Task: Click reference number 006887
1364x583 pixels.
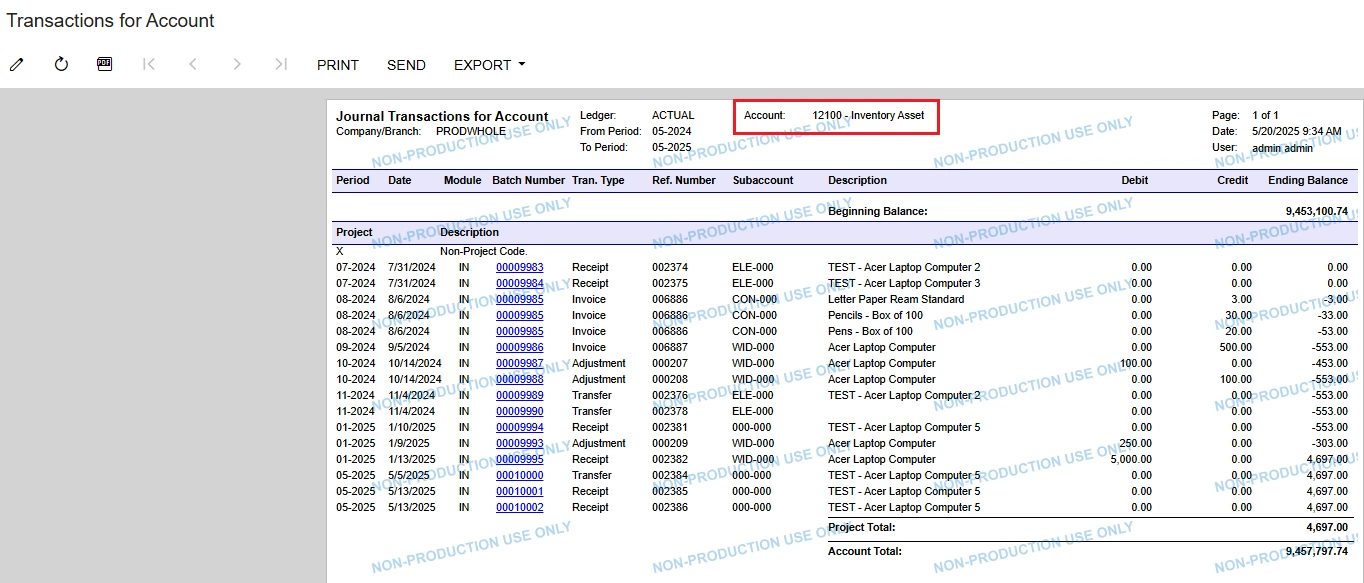Action: pos(670,347)
